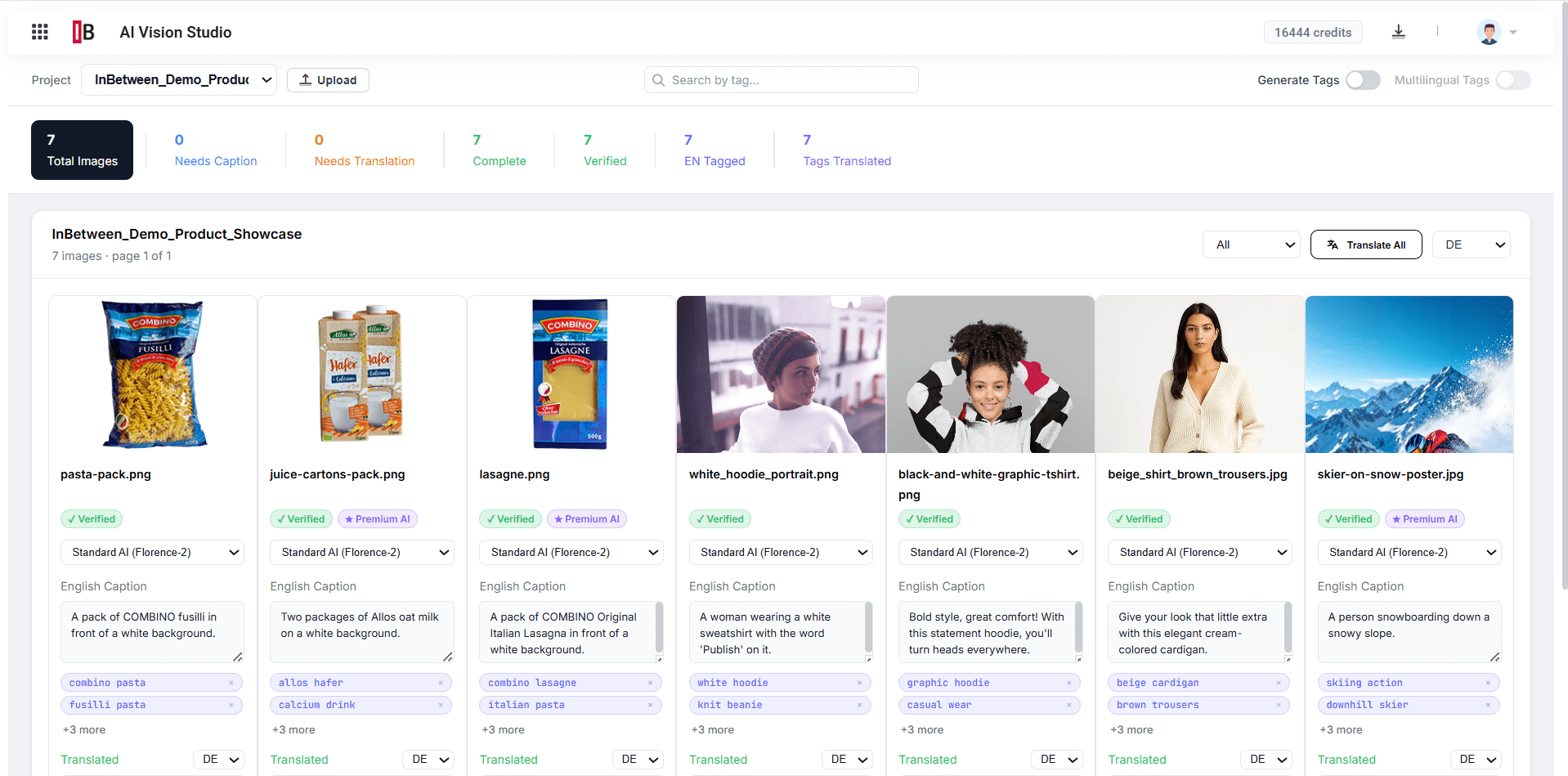Show '+3 more' tags for pasta-pack.png
Screen dimensions: 1568x776
84,730
